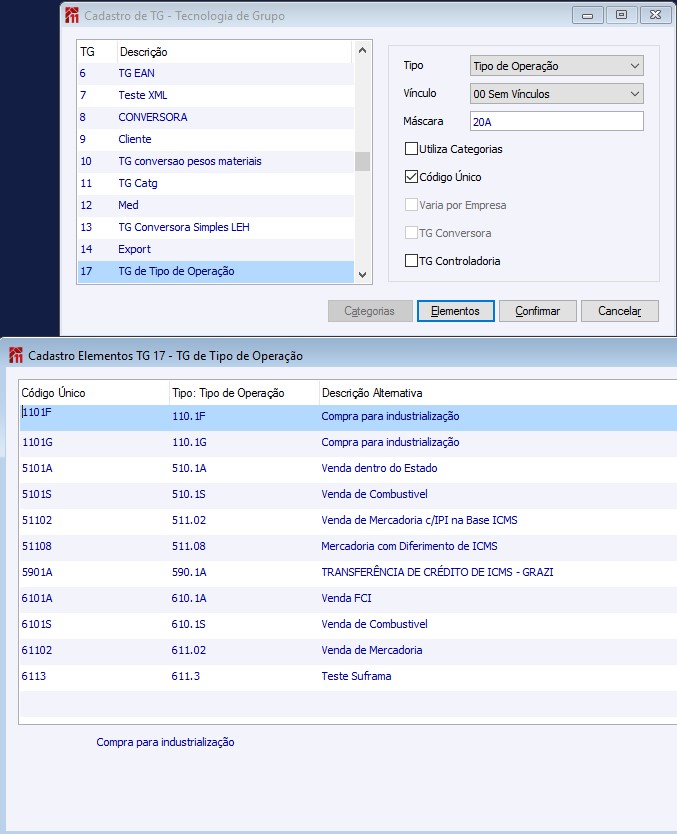Uncheck the Código Único checkbox
This screenshot has width=677, height=834.
(411, 177)
